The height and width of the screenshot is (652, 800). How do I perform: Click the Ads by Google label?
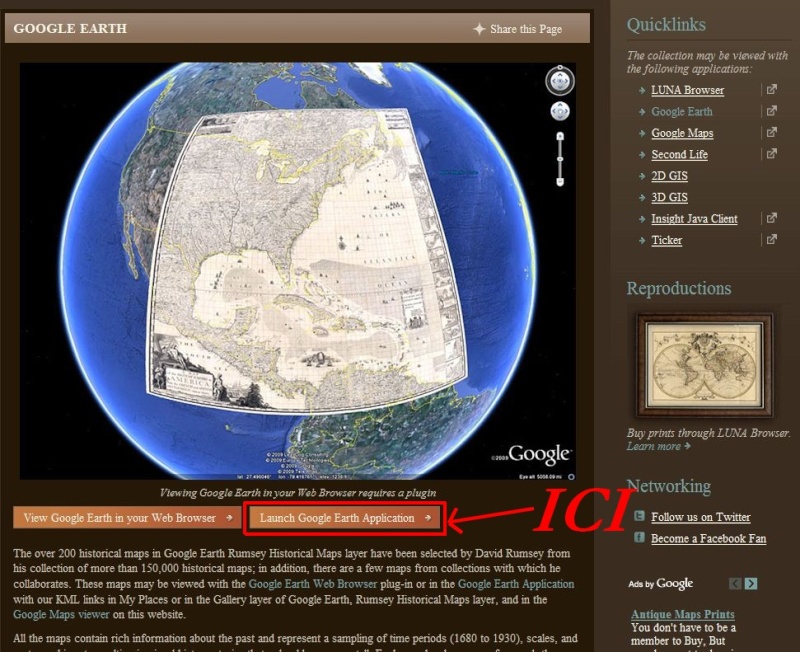point(661,584)
